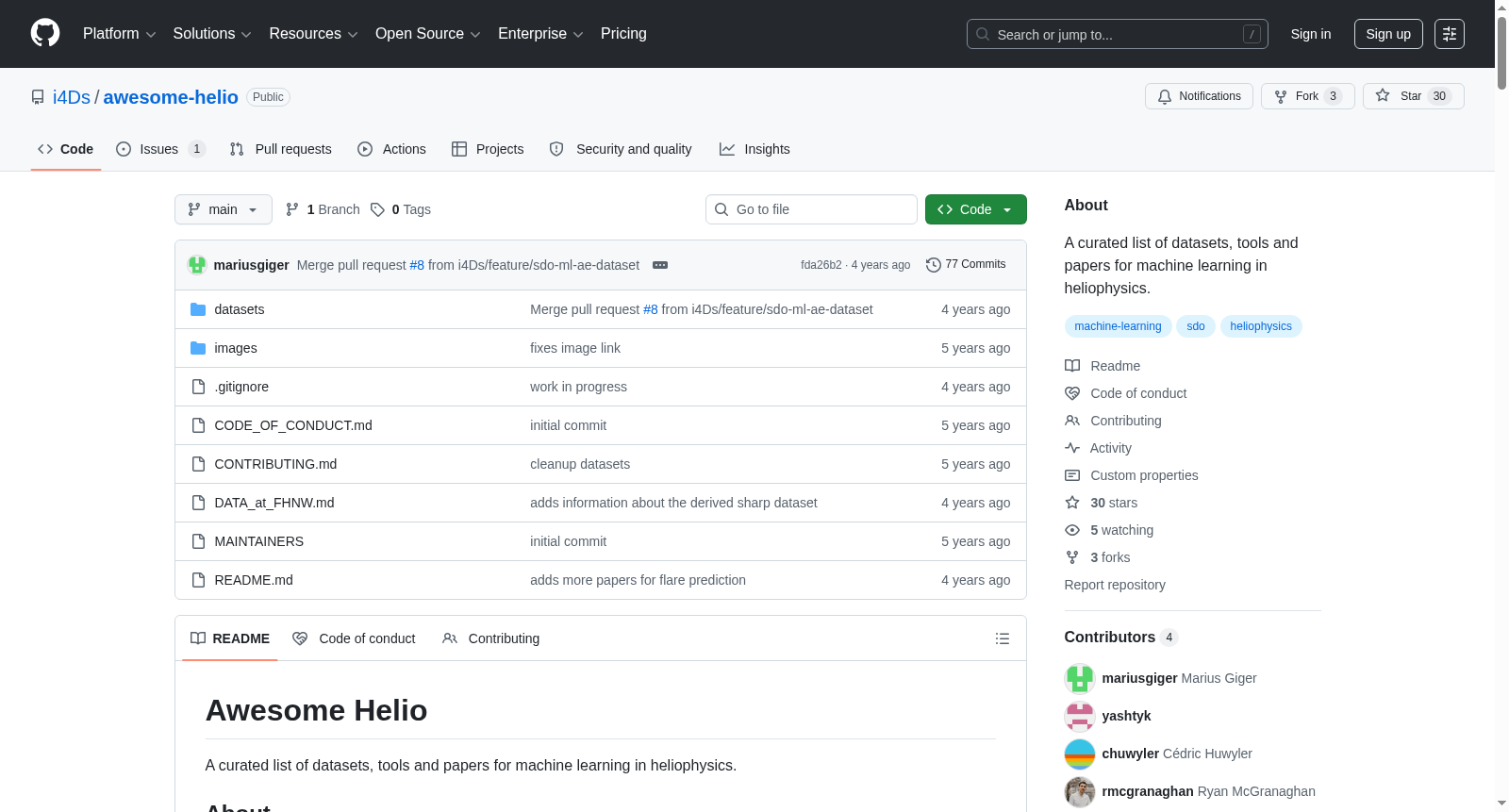
Task: Open the green Code clone dropdown
Action: pyautogui.click(x=976, y=209)
